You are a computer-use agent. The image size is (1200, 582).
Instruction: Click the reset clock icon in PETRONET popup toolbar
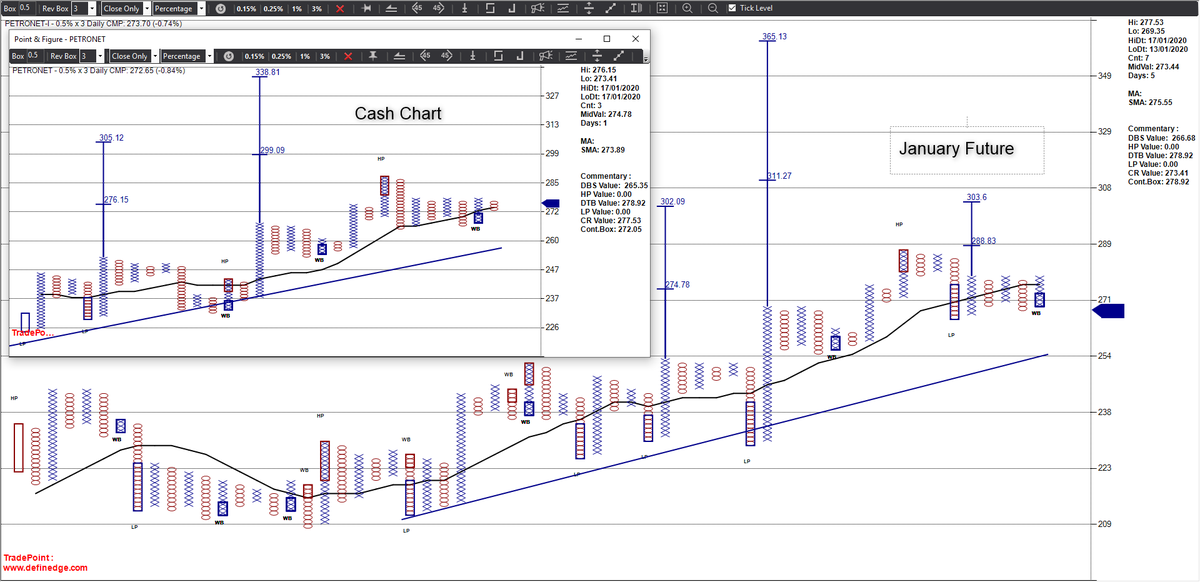click(x=228, y=56)
